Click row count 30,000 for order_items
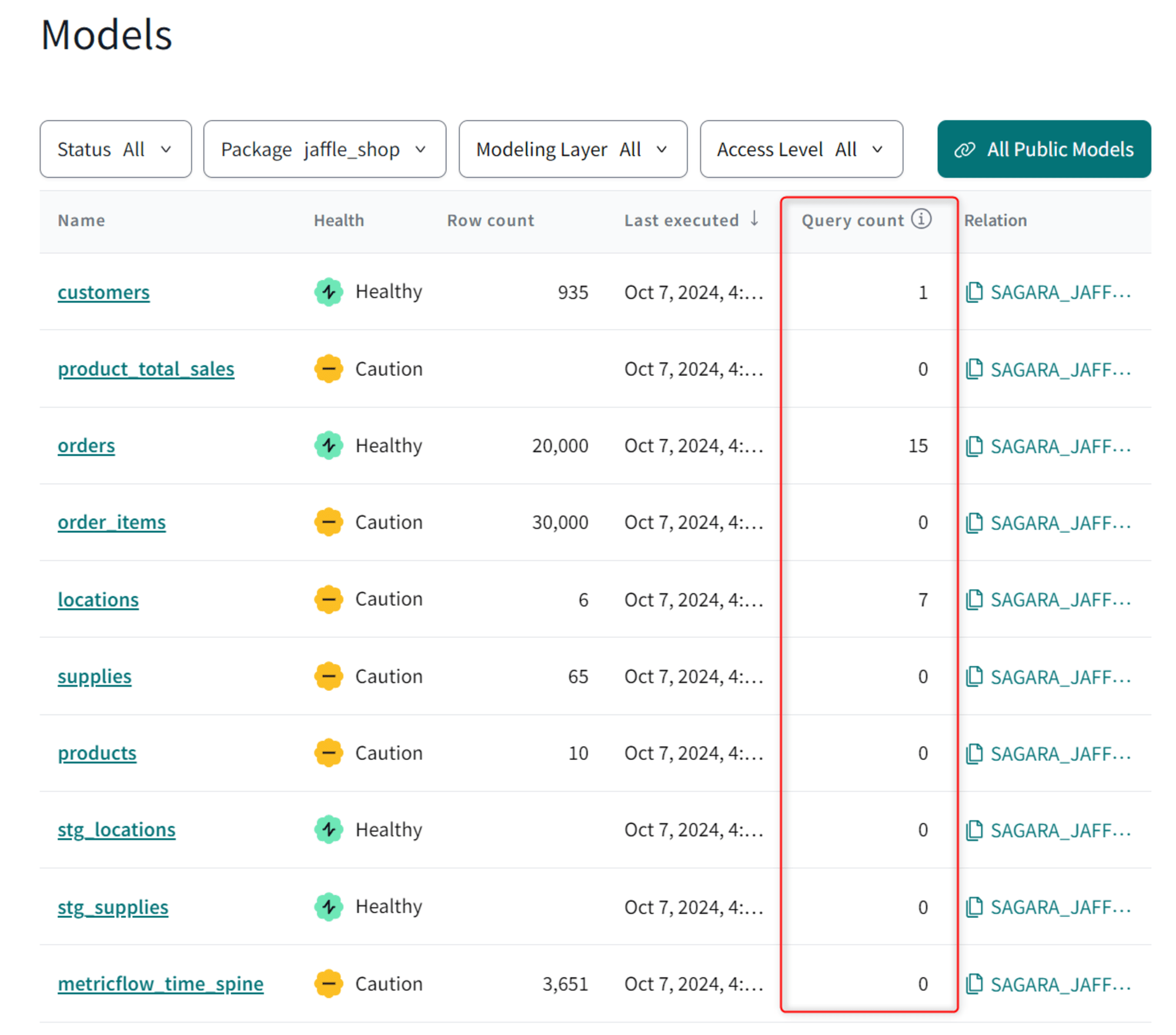Screen dimensions: 1176x1035 click(560, 523)
